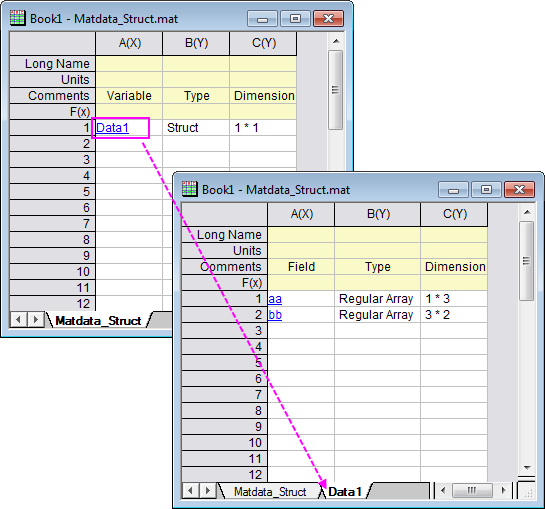
Task: Click select-all corner cell in front window
Action: (225, 215)
